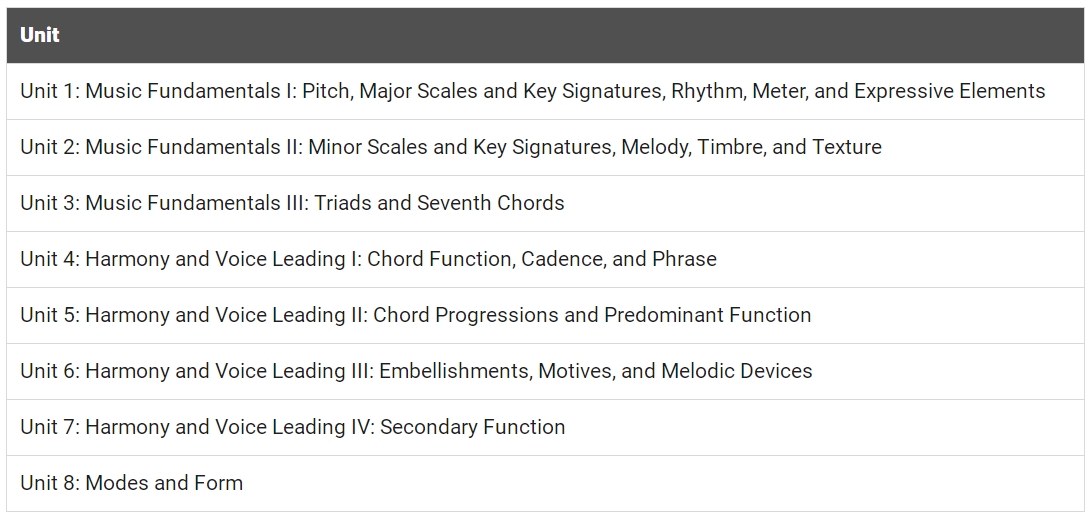Screen dimensions: 1091x519
Task: Click the 'Harmony and Voice Leading IV' text
Action: 228,426
